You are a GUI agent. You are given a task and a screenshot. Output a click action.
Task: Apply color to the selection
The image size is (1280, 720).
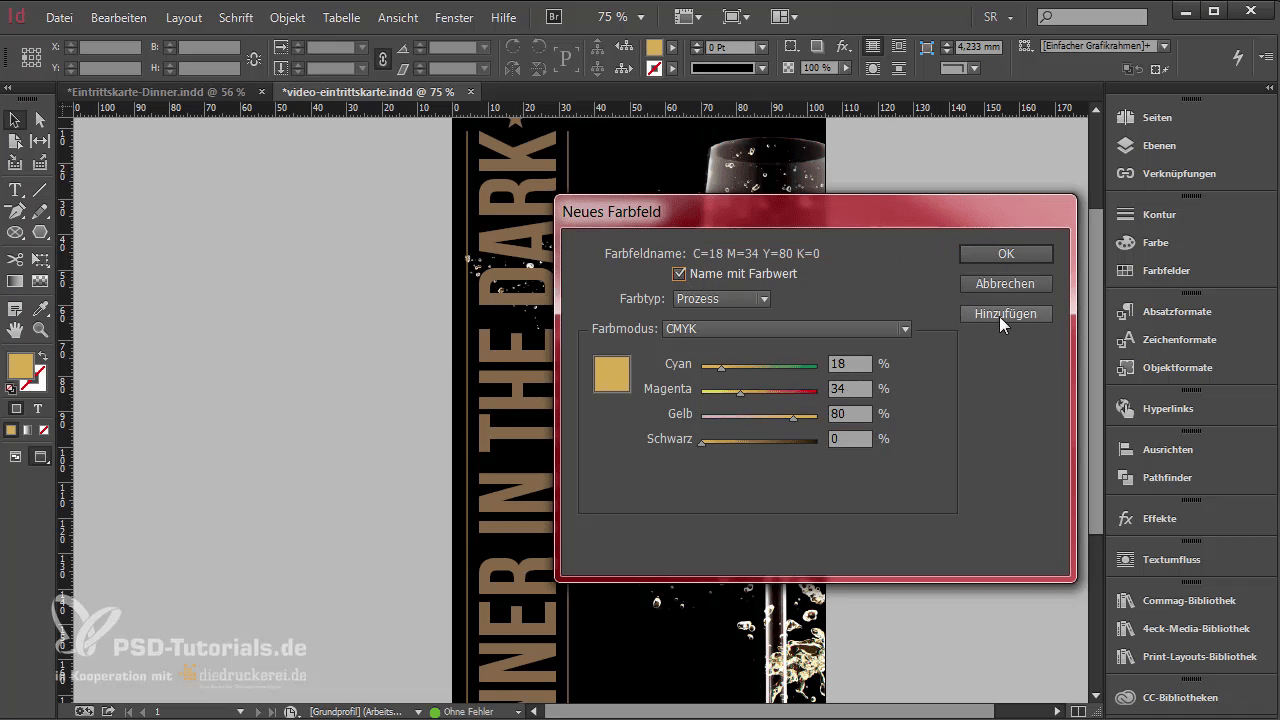pyautogui.click(x=11, y=430)
